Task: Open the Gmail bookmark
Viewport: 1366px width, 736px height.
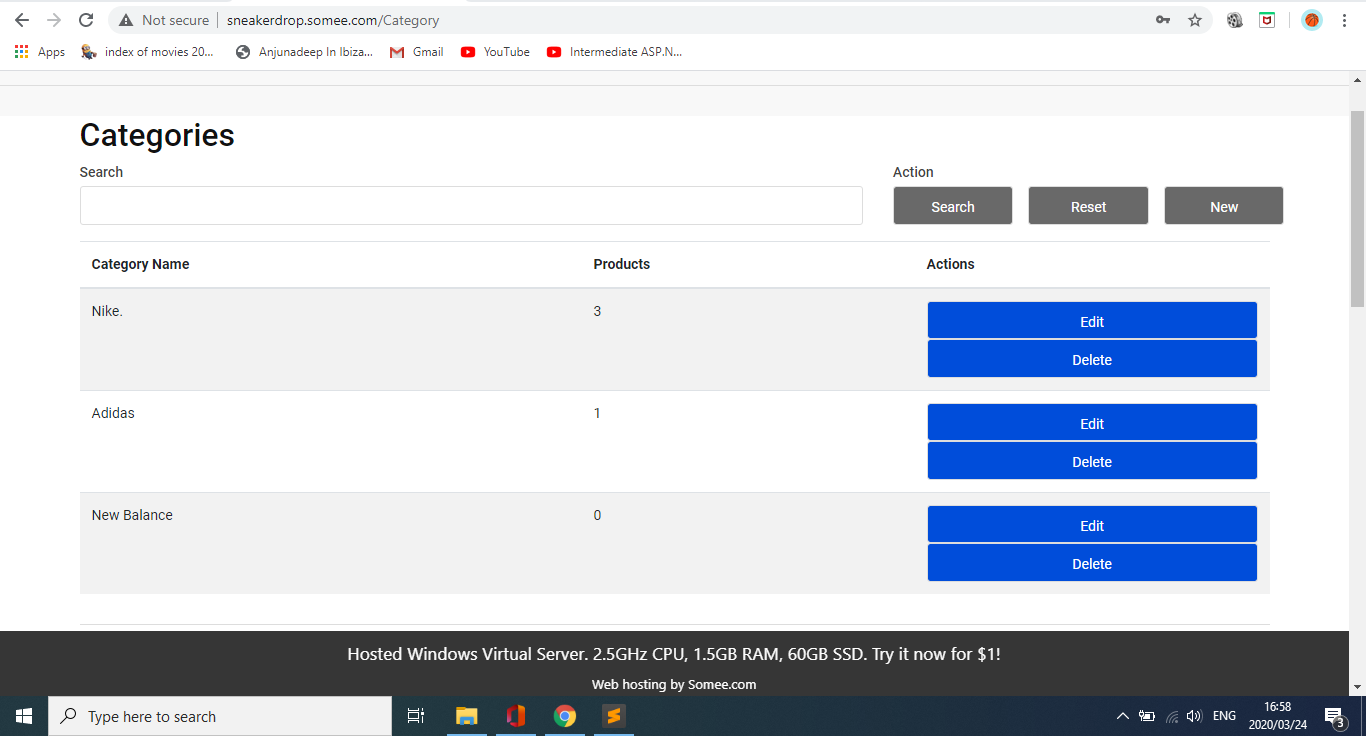Action: point(416,52)
